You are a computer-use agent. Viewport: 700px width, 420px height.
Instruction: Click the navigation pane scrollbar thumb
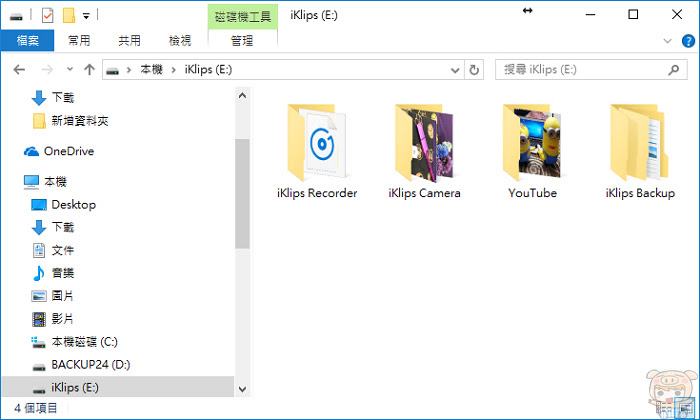(242, 193)
